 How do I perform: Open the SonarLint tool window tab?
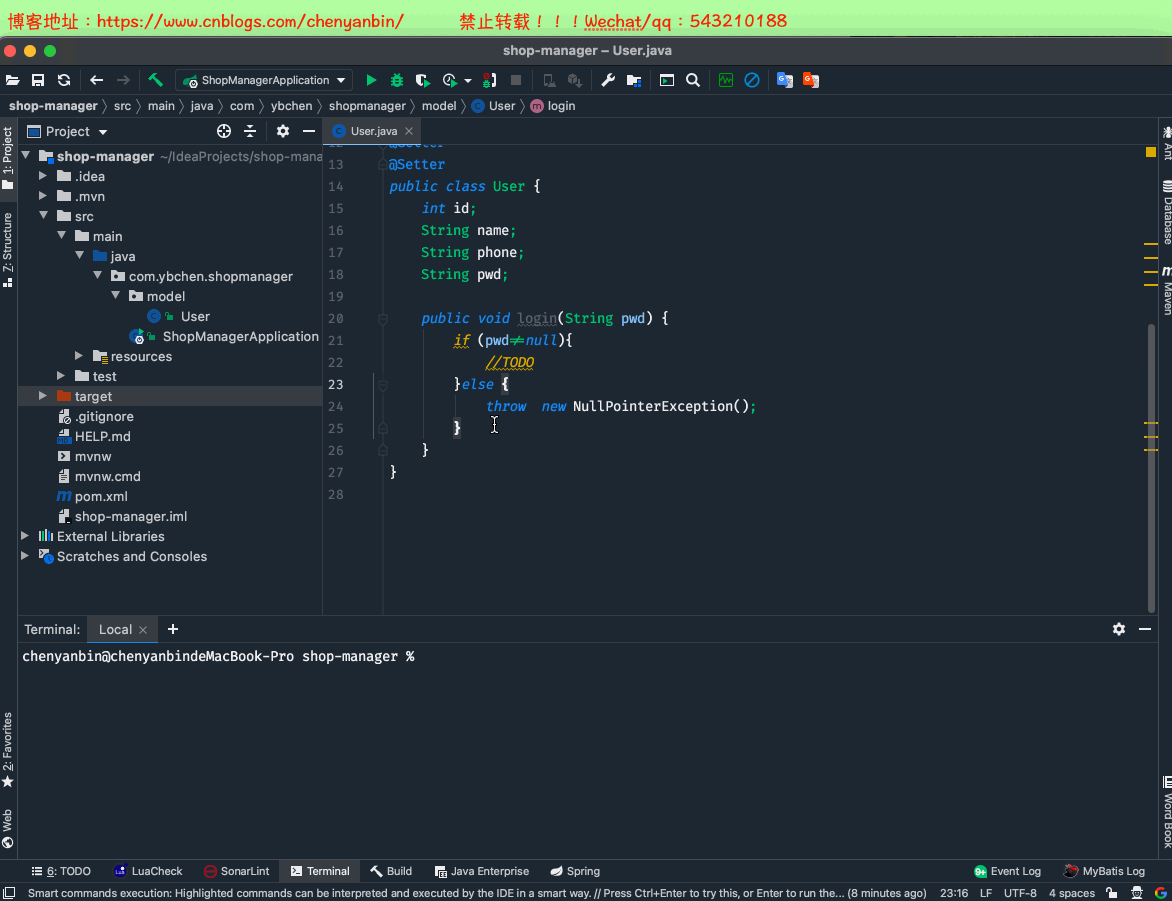tap(236, 871)
